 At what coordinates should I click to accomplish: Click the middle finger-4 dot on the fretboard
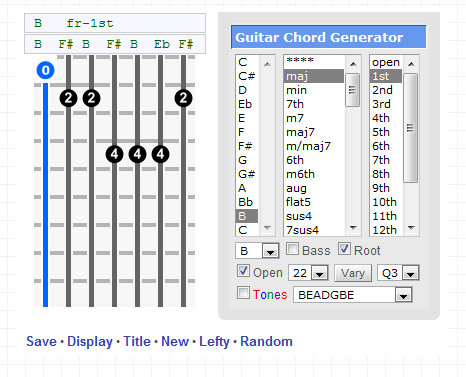tap(137, 154)
